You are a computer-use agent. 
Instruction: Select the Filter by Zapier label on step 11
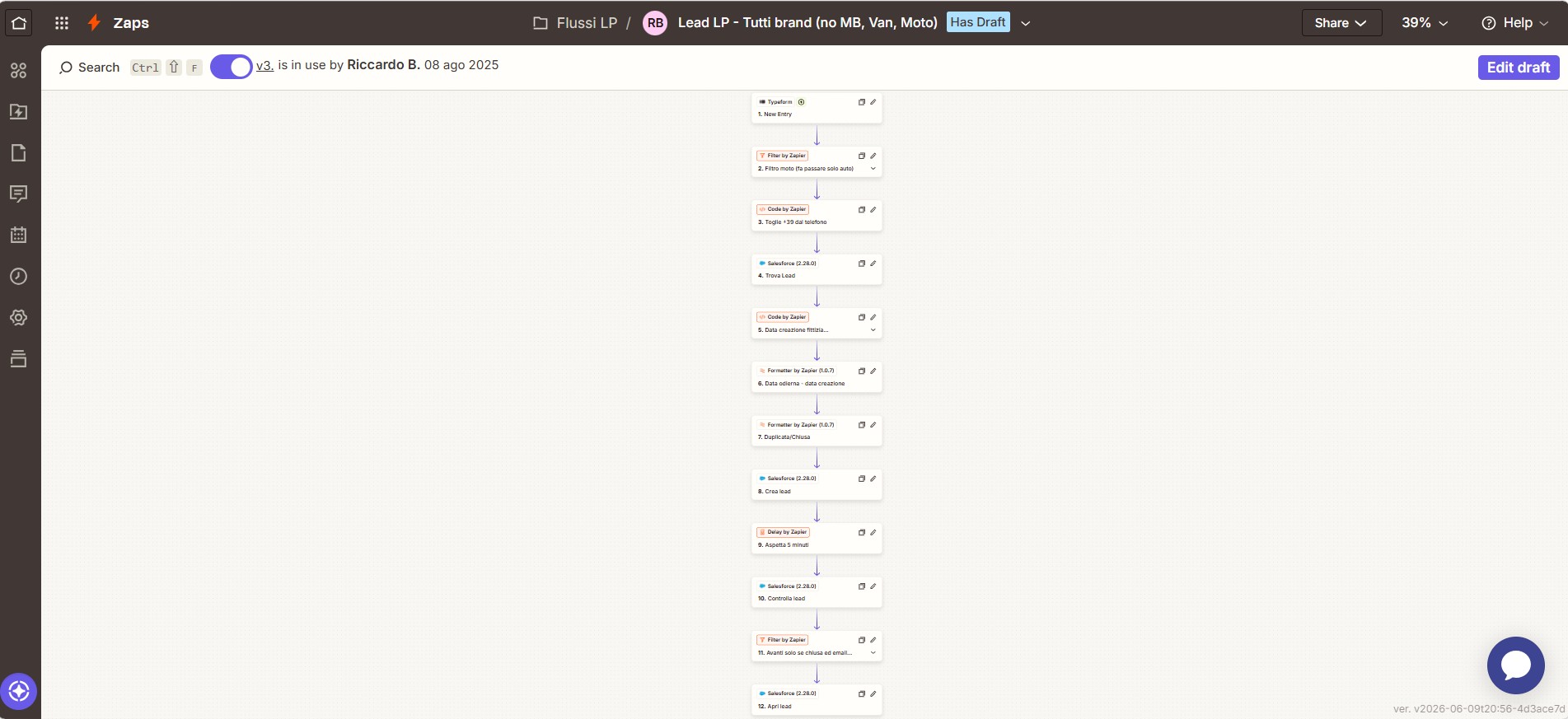782,640
